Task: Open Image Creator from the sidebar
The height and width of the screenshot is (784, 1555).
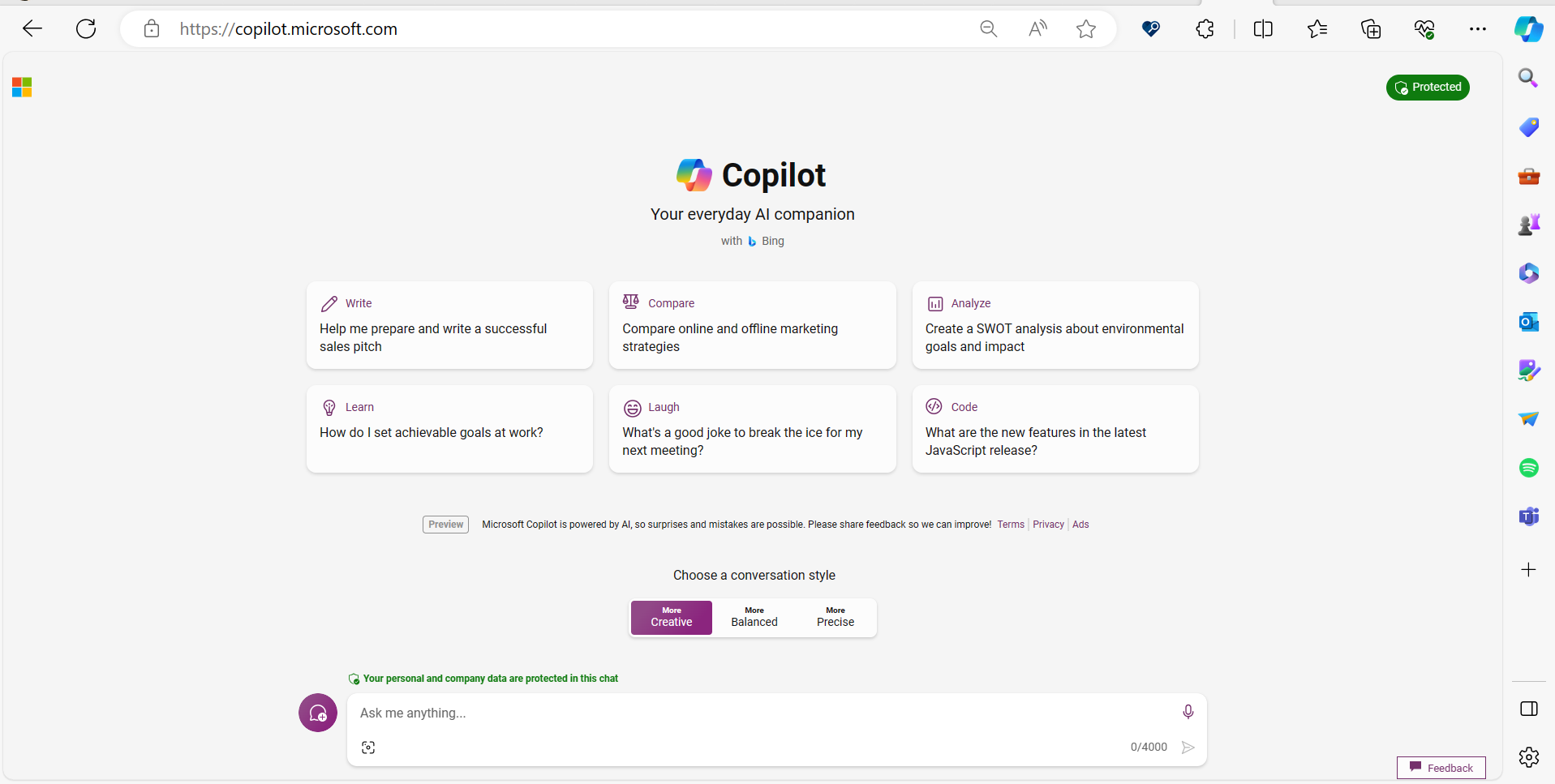Action: click(1528, 371)
